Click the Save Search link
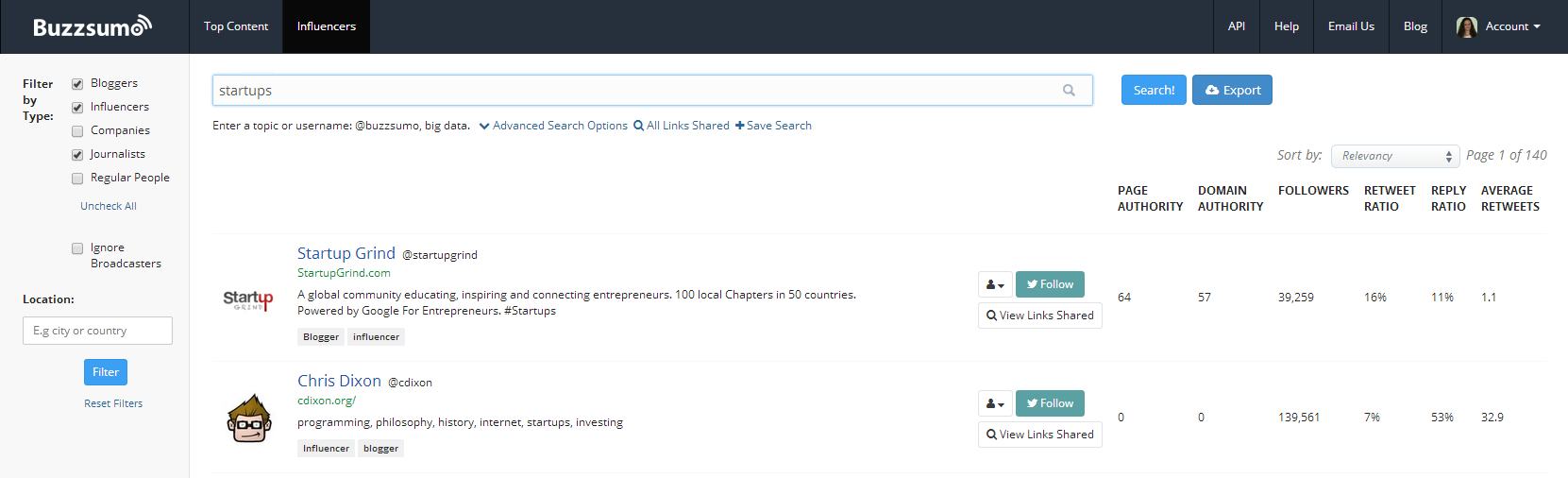The height and width of the screenshot is (478, 1568). coord(773,126)
